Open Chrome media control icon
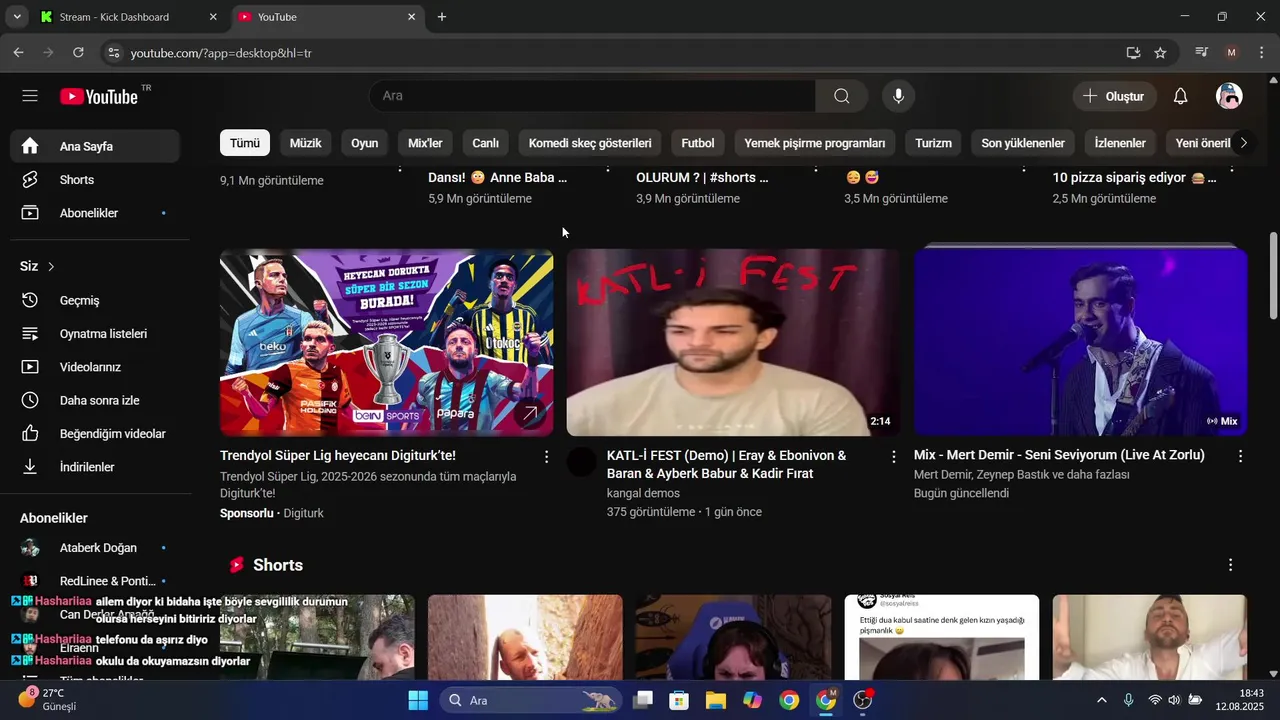This screenshot has height=720, width=1280. tap(1202, 52)
